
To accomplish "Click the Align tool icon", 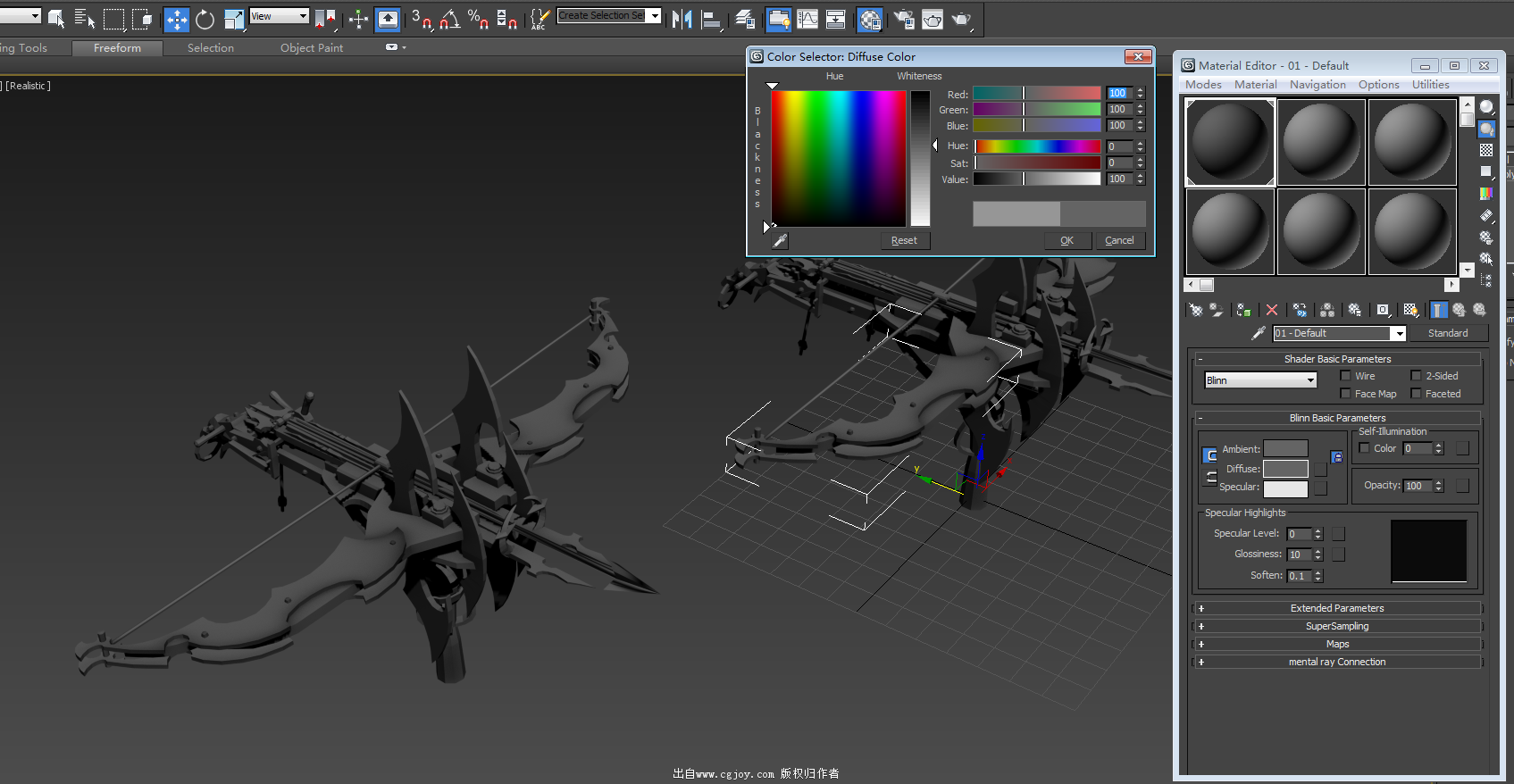I will [x=712, y=19].
